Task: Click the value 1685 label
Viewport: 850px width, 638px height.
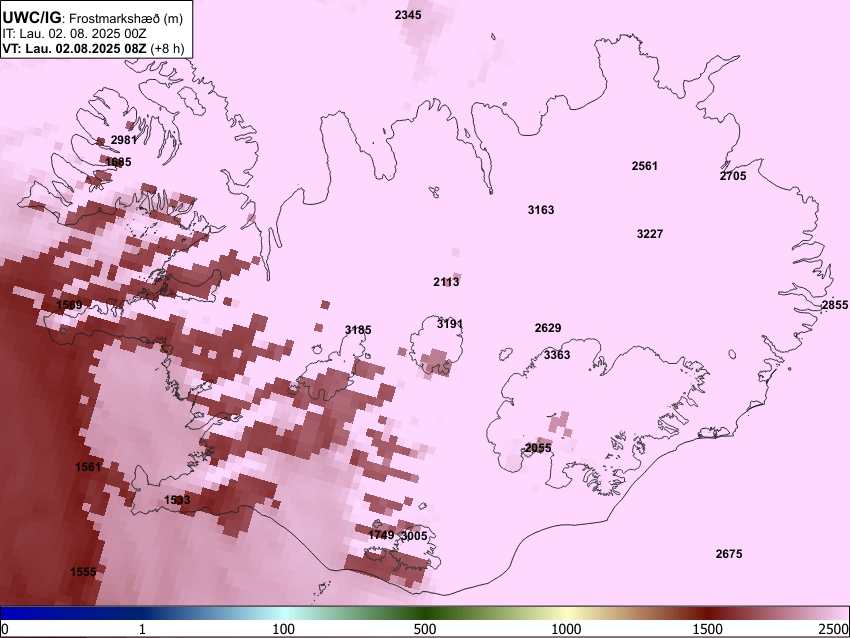Action: pos(118,162)
